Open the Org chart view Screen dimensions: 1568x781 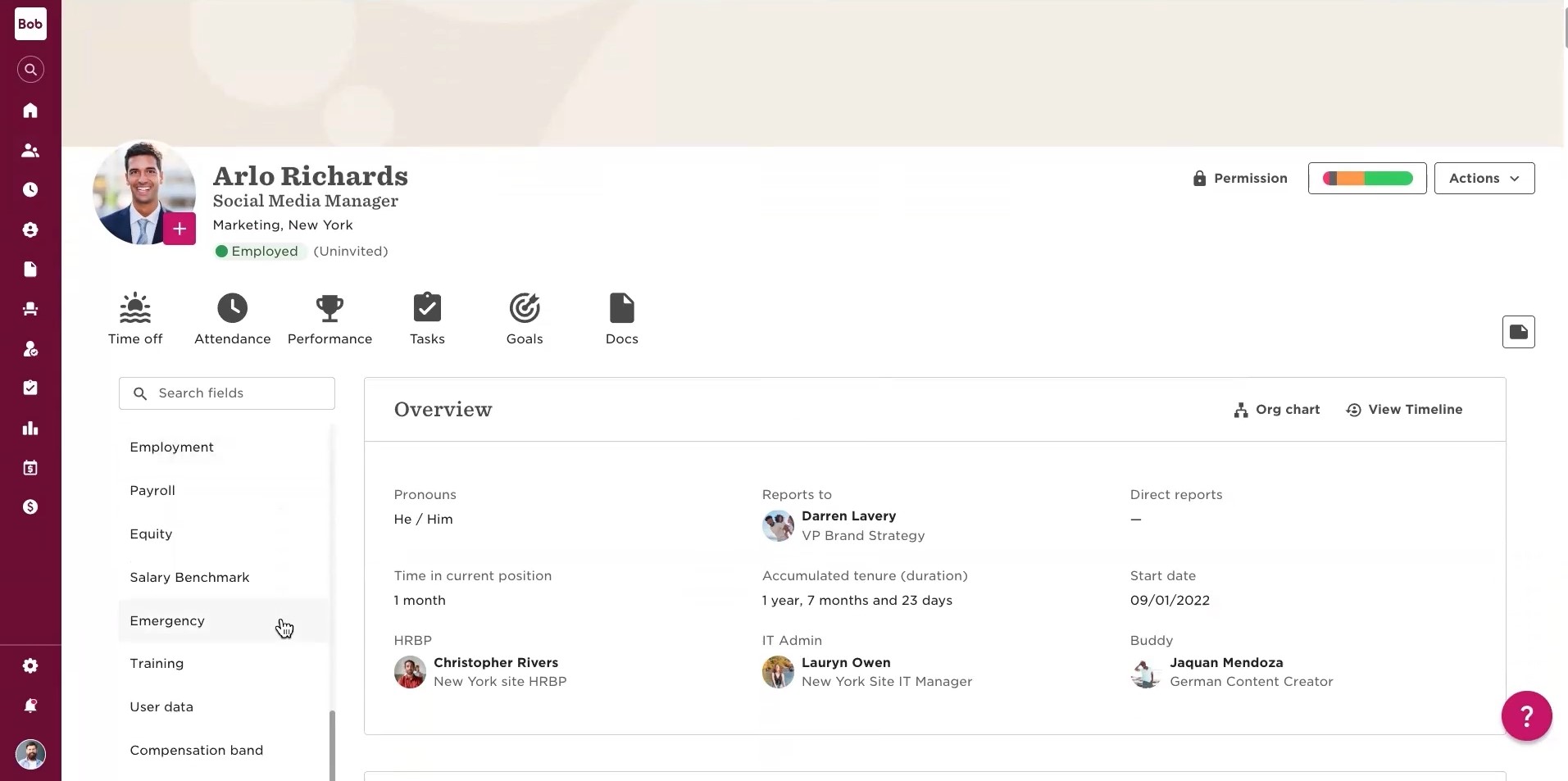click(1276, 410)
